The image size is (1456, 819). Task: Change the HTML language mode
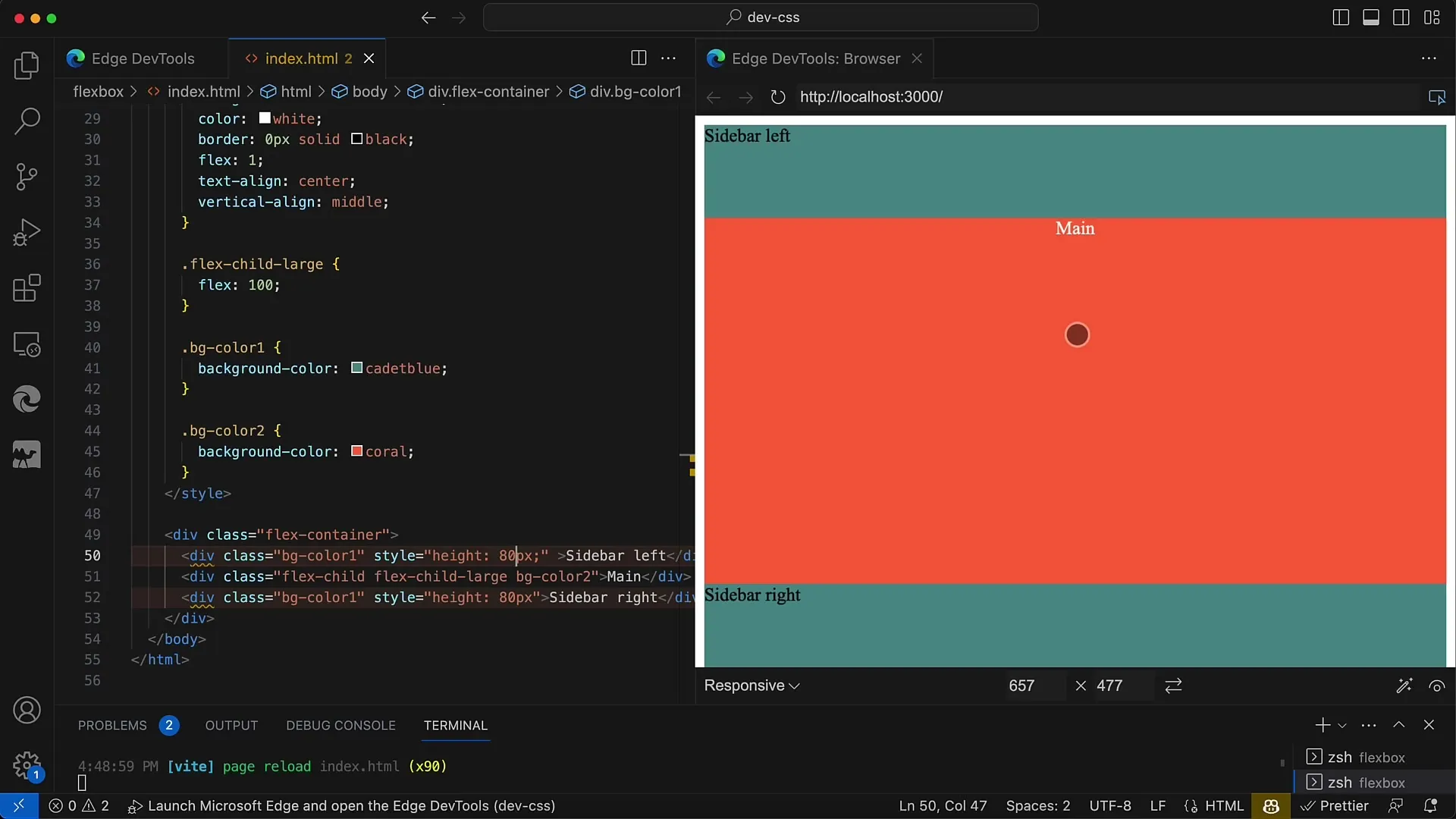pyautogui.click(x=1215, y=806)
